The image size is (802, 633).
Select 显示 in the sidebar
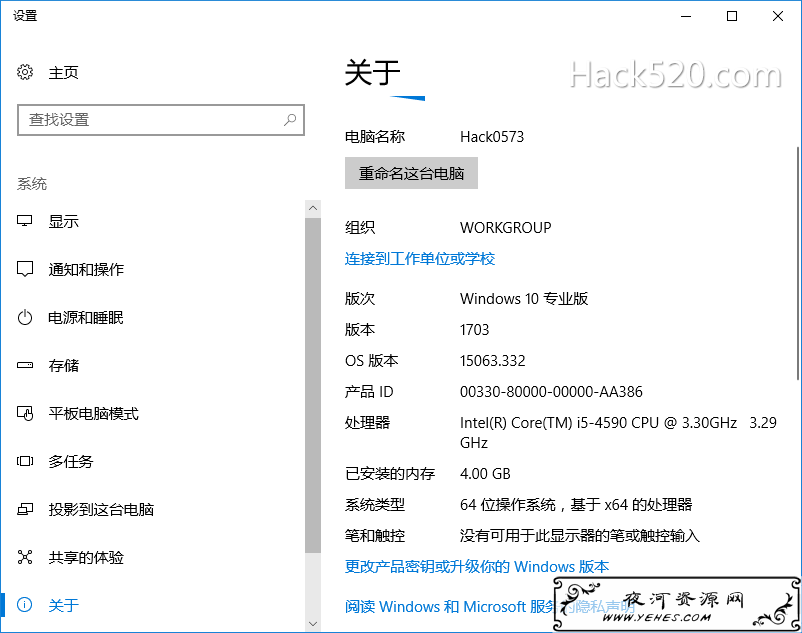(x=63, y=221)
